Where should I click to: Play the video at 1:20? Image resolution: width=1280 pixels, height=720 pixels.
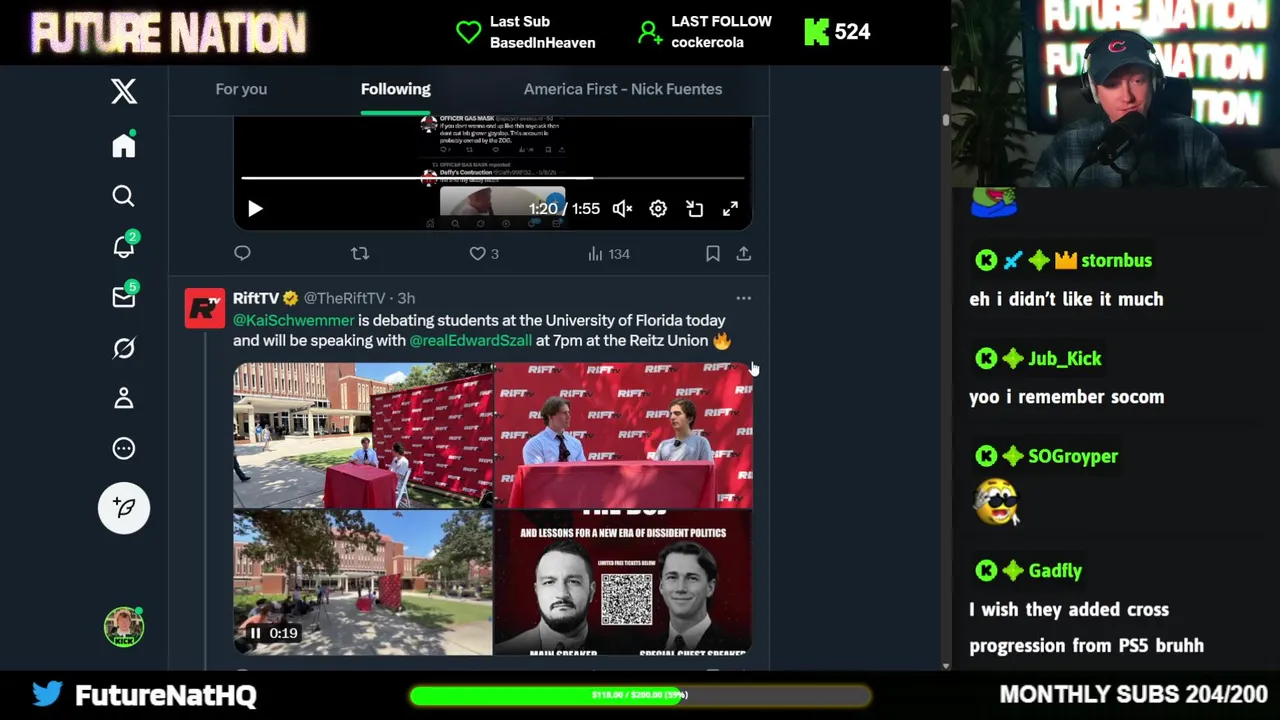point(255,209)
